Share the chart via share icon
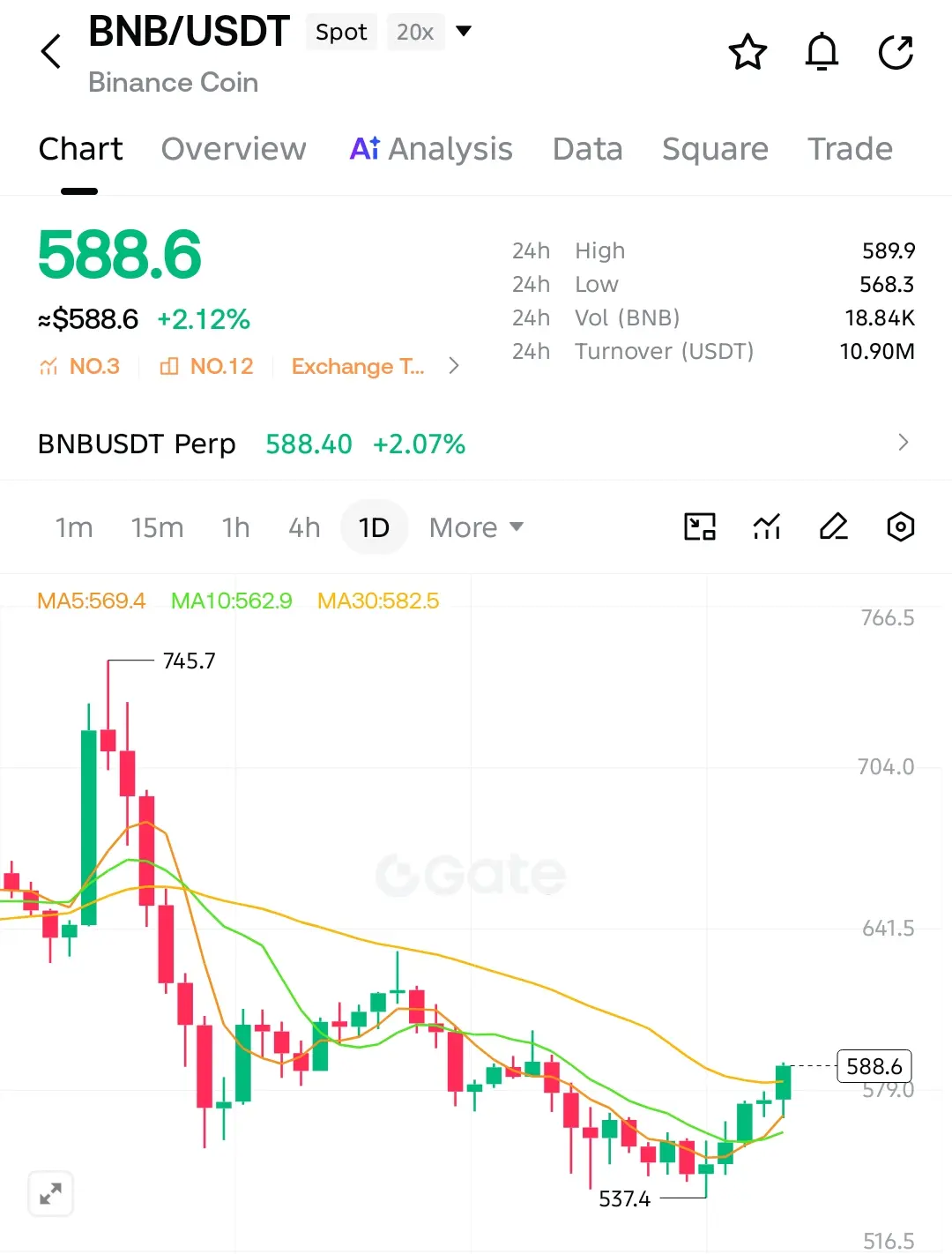Screen dimensions: 952x1254 [896, 52]
